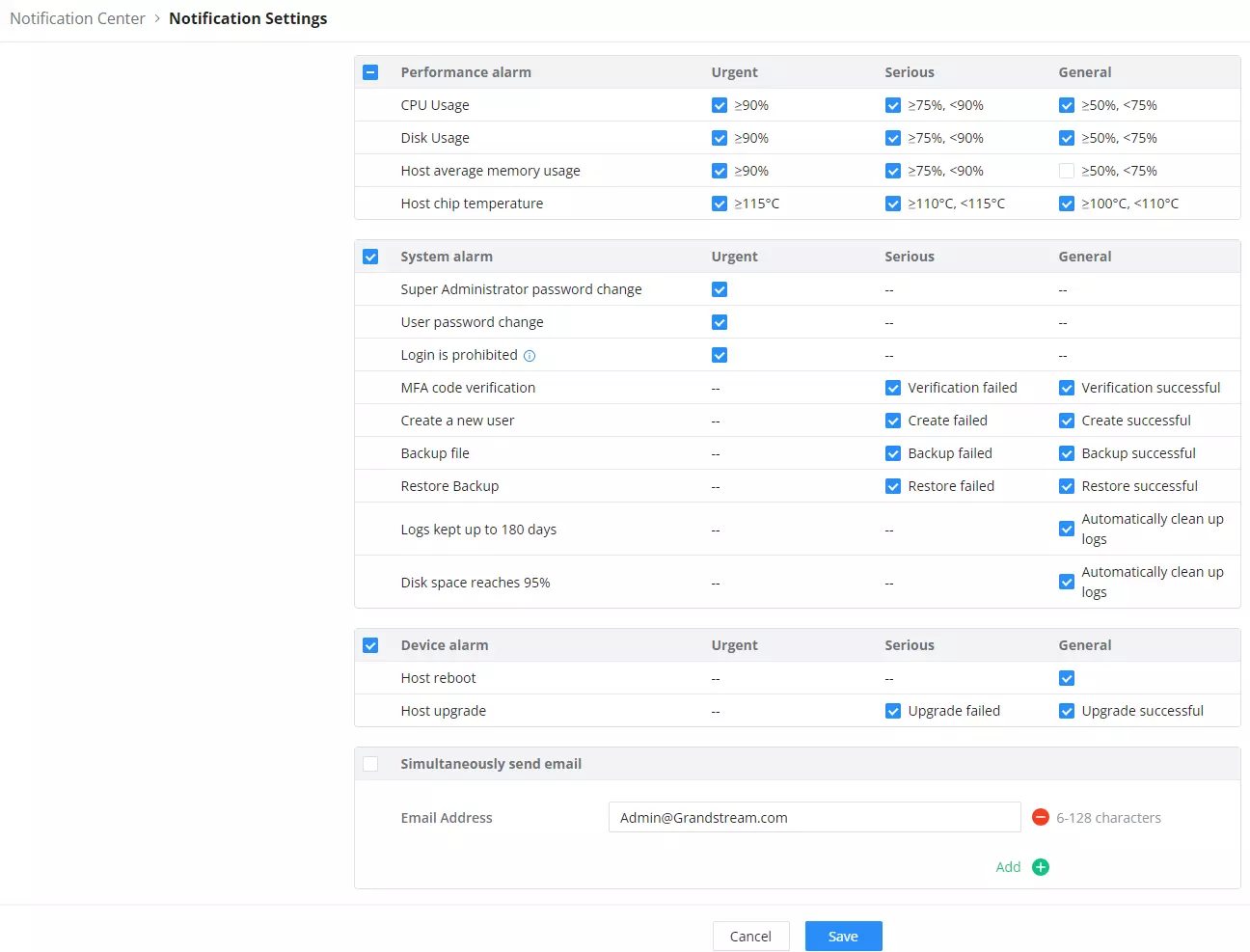This screenshot has width=1250, height=952.
Task: Click the Disk space reaches 95% label
Action: coord(476,583)
